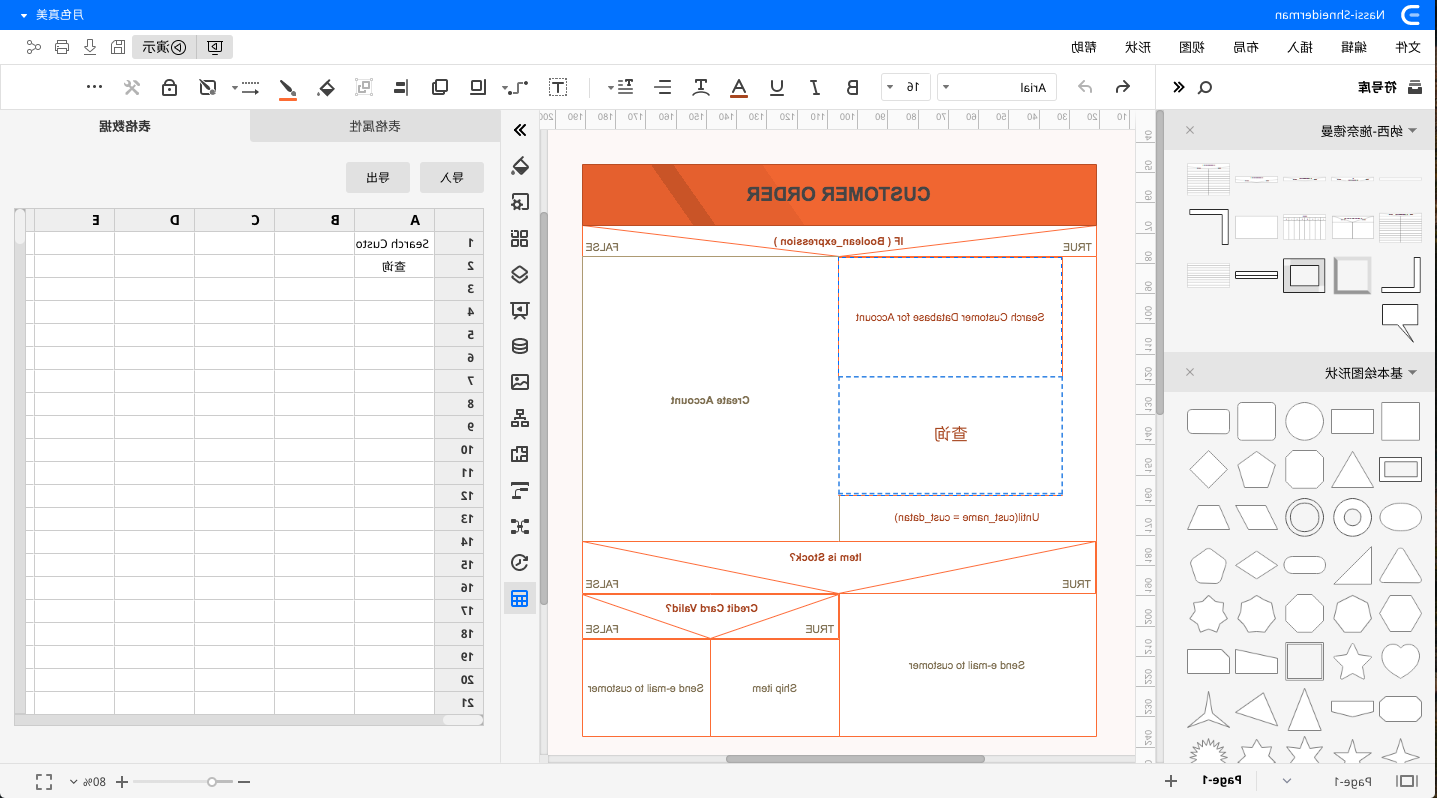Click the text alignment icon
1437x798 pixels.
pyautogui.click(x=663, y=87)
